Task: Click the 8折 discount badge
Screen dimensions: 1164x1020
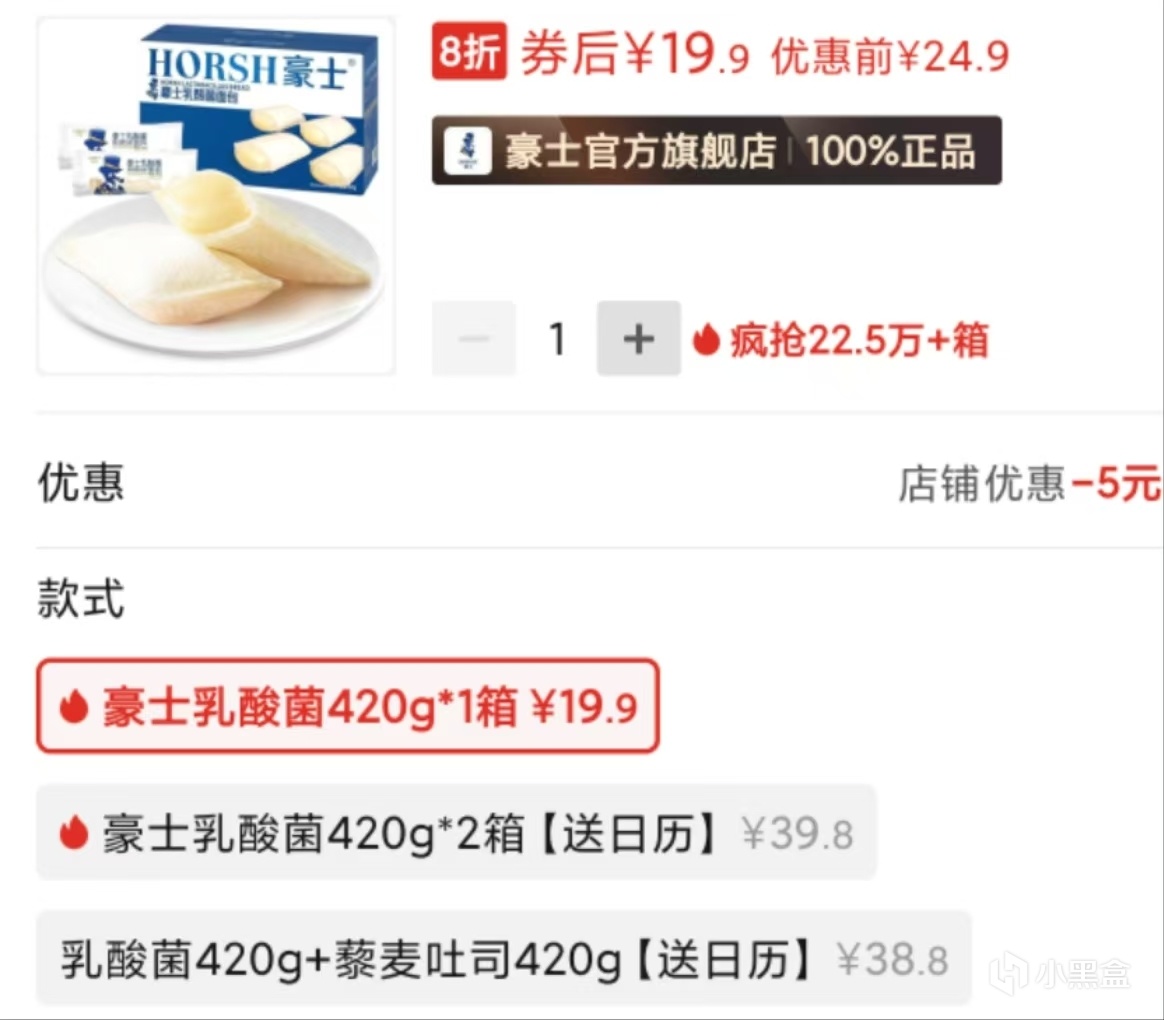Action: click(469, 51)
